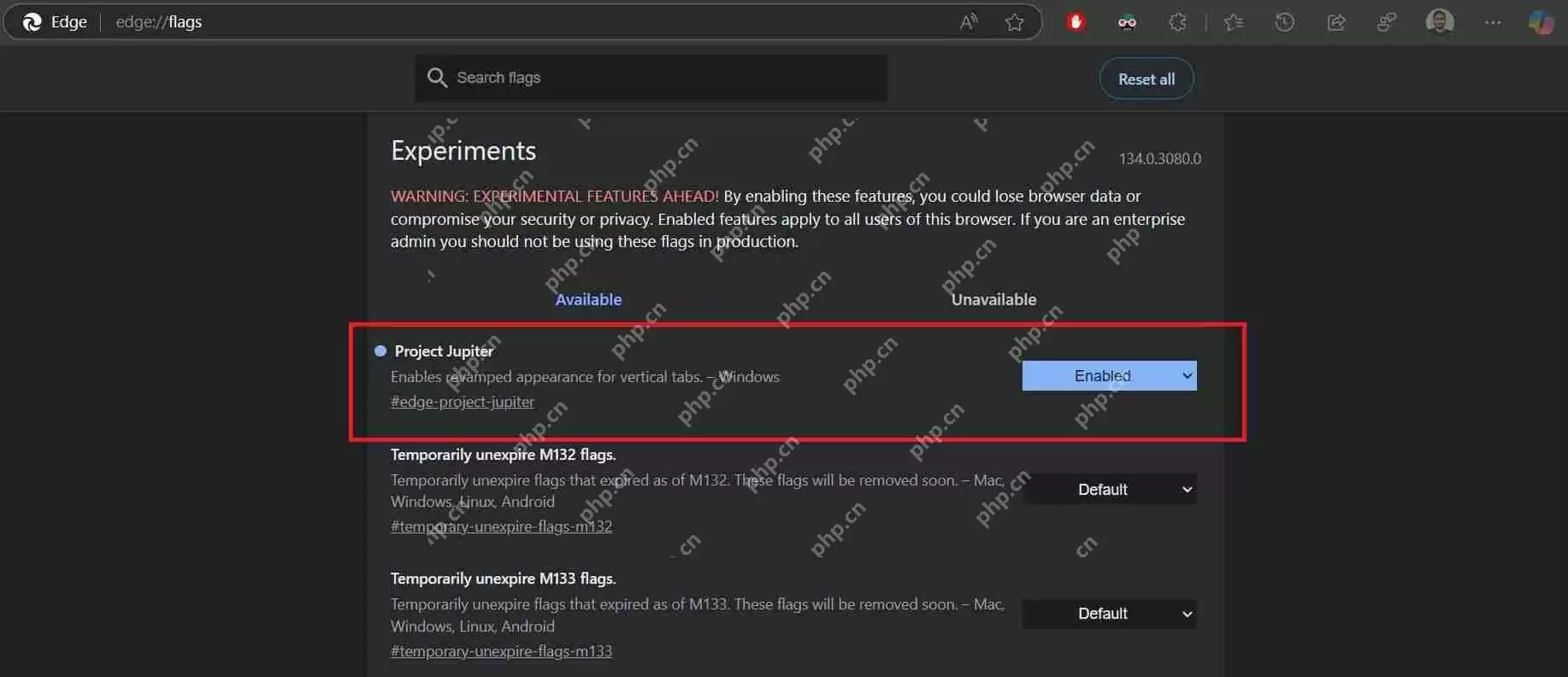
Task: Open the Favorites list
Action: [x=1233, y=22]
